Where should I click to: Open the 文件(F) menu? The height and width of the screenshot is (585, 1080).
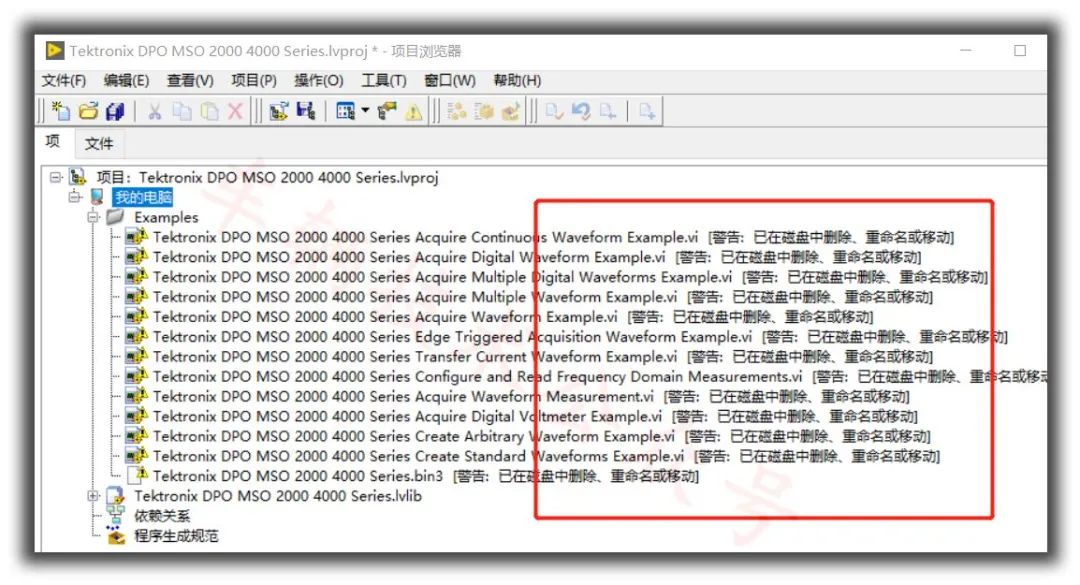(64, 81)
